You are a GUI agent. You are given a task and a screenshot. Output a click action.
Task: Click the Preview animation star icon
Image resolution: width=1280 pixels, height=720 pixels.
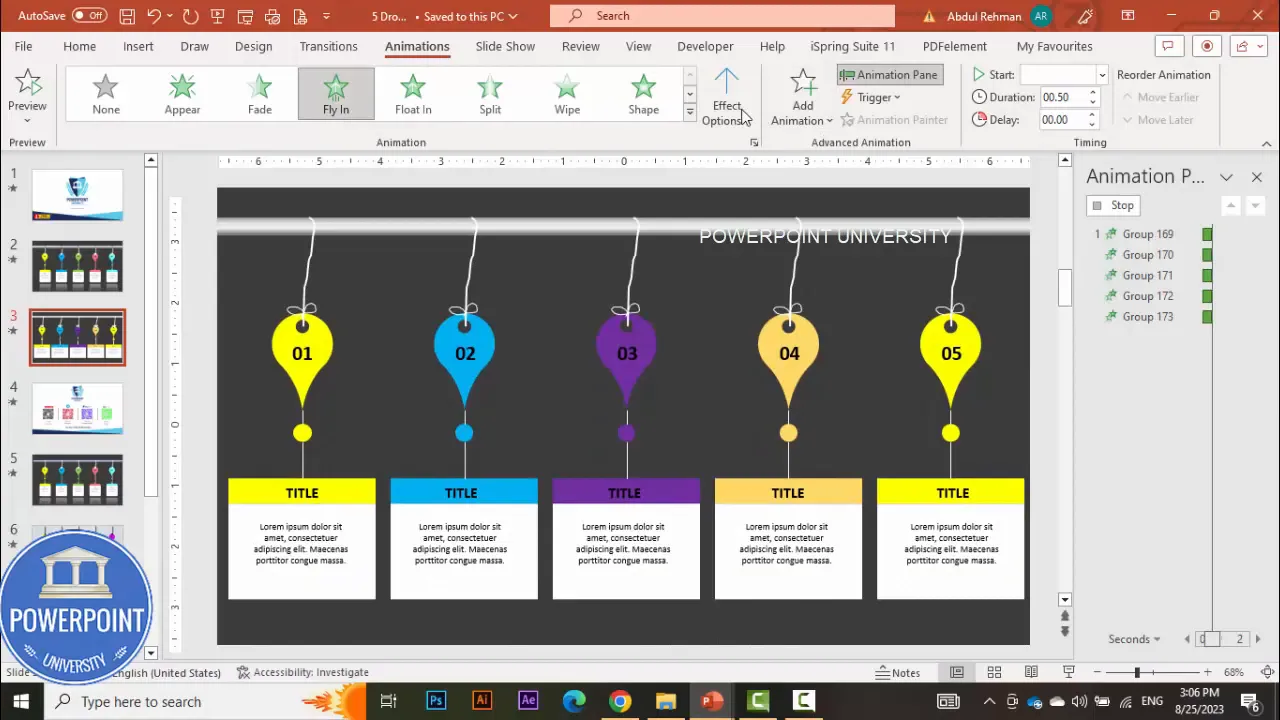coord(27,84)
